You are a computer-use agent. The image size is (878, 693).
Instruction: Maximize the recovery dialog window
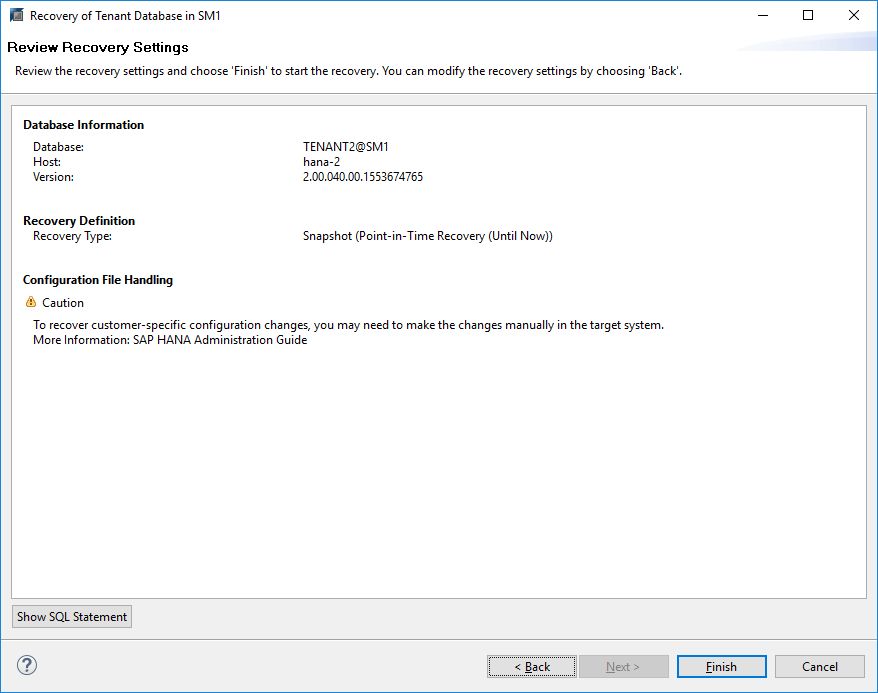[x=808, y=16]
